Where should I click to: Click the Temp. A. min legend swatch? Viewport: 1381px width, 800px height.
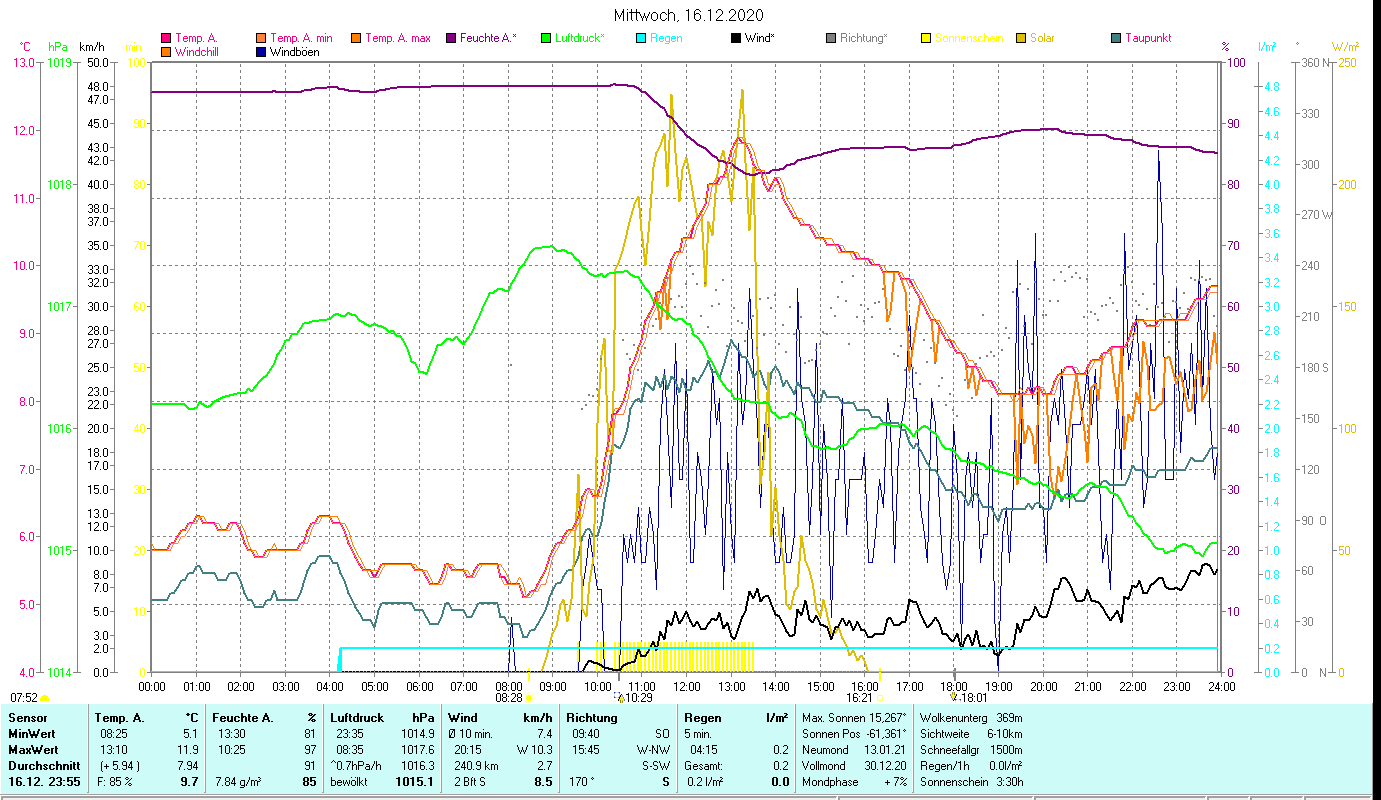261,39
